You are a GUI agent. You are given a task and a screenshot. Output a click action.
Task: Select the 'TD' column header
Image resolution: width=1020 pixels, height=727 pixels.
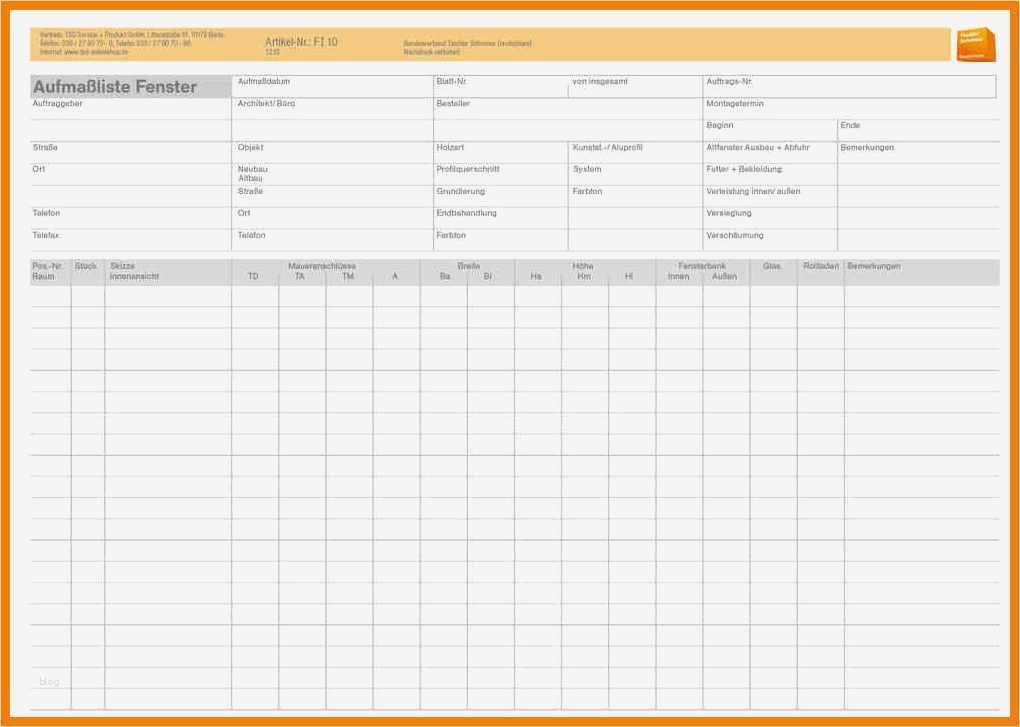[253, 276]
